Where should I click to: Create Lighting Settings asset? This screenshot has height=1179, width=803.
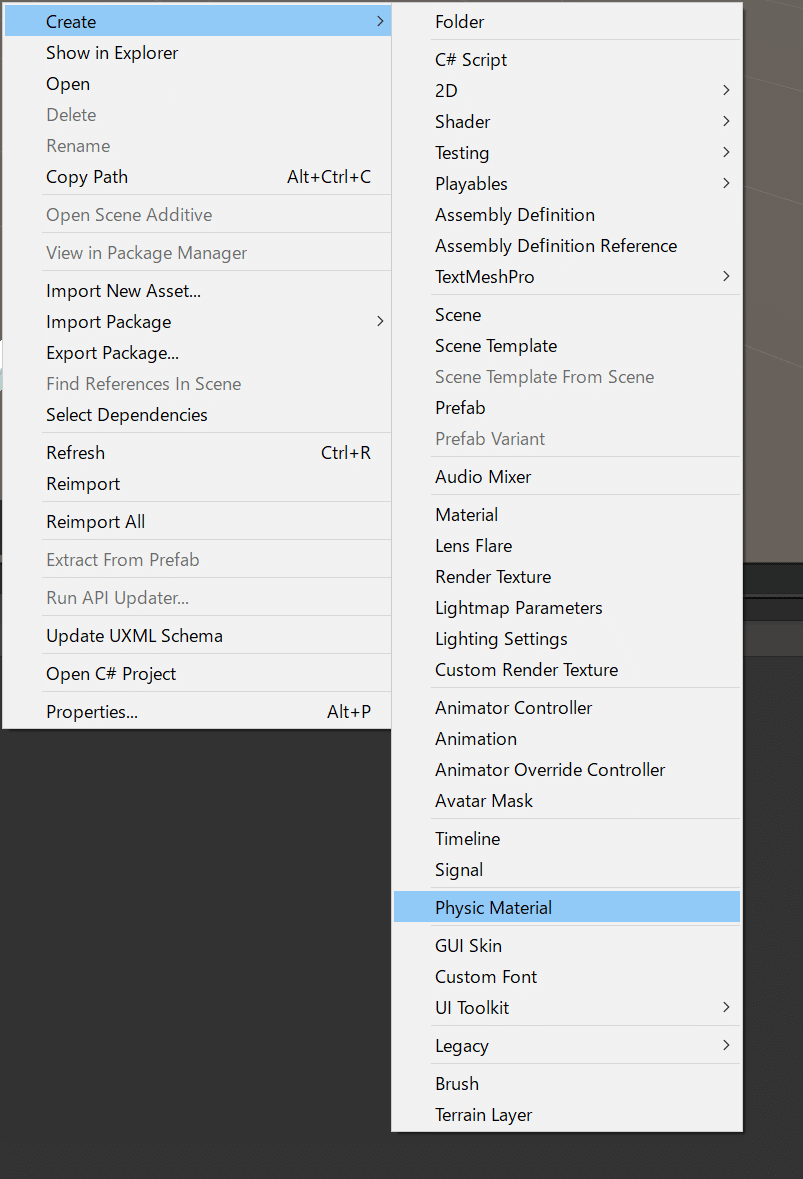click(x=567, y=638)
